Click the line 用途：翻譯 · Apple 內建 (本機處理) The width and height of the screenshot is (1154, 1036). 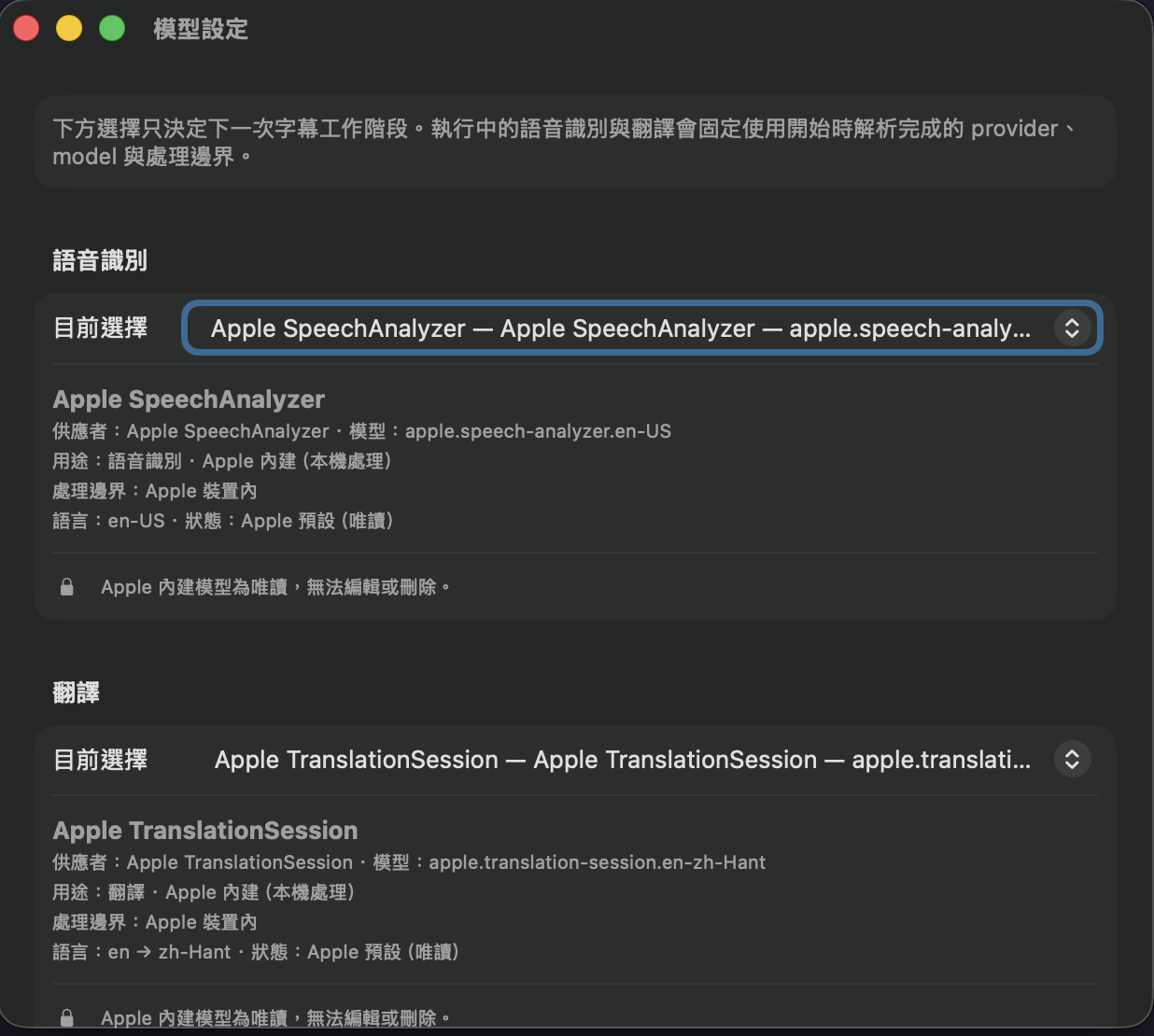204,892
